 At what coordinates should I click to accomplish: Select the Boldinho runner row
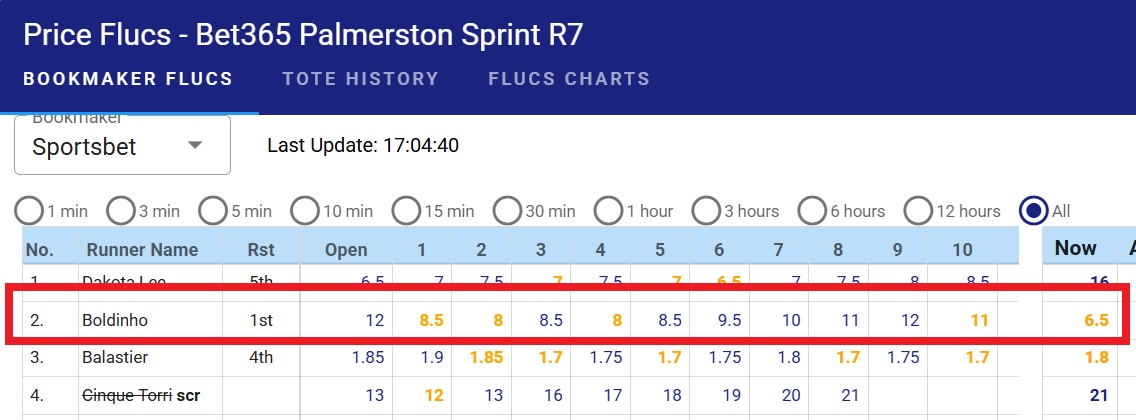click(567, 320)
